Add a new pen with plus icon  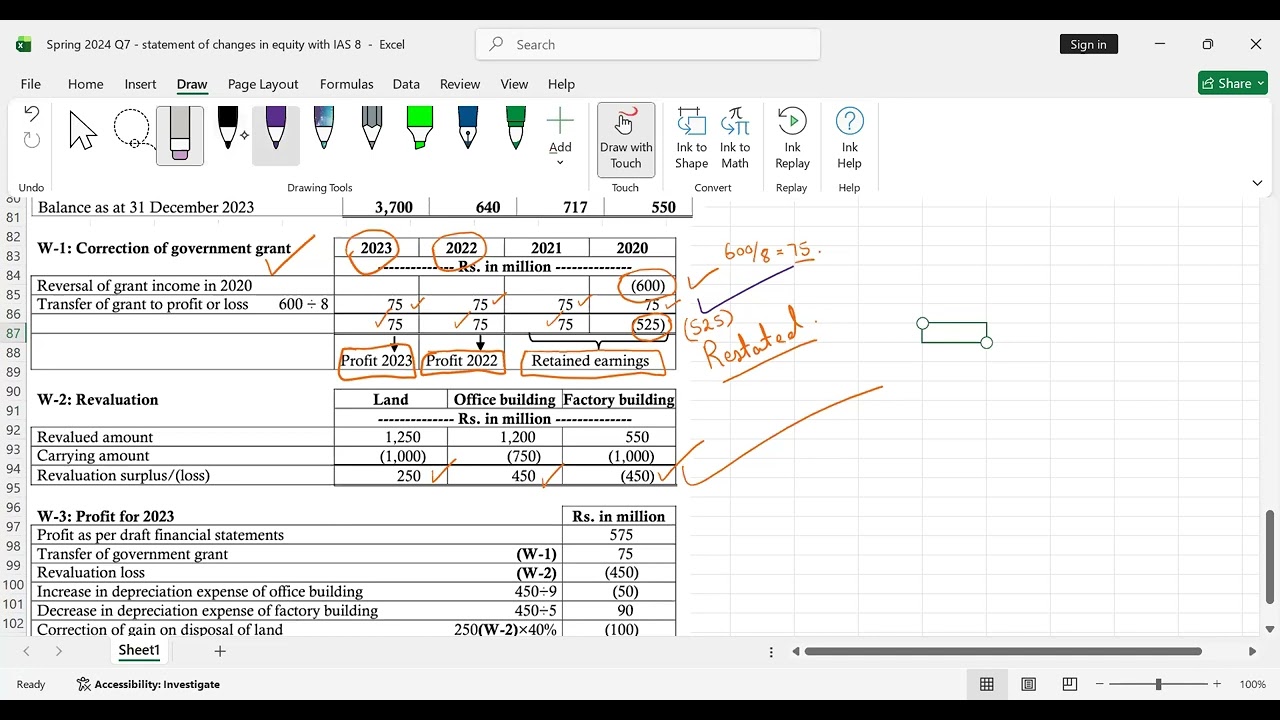click(560, 122)
